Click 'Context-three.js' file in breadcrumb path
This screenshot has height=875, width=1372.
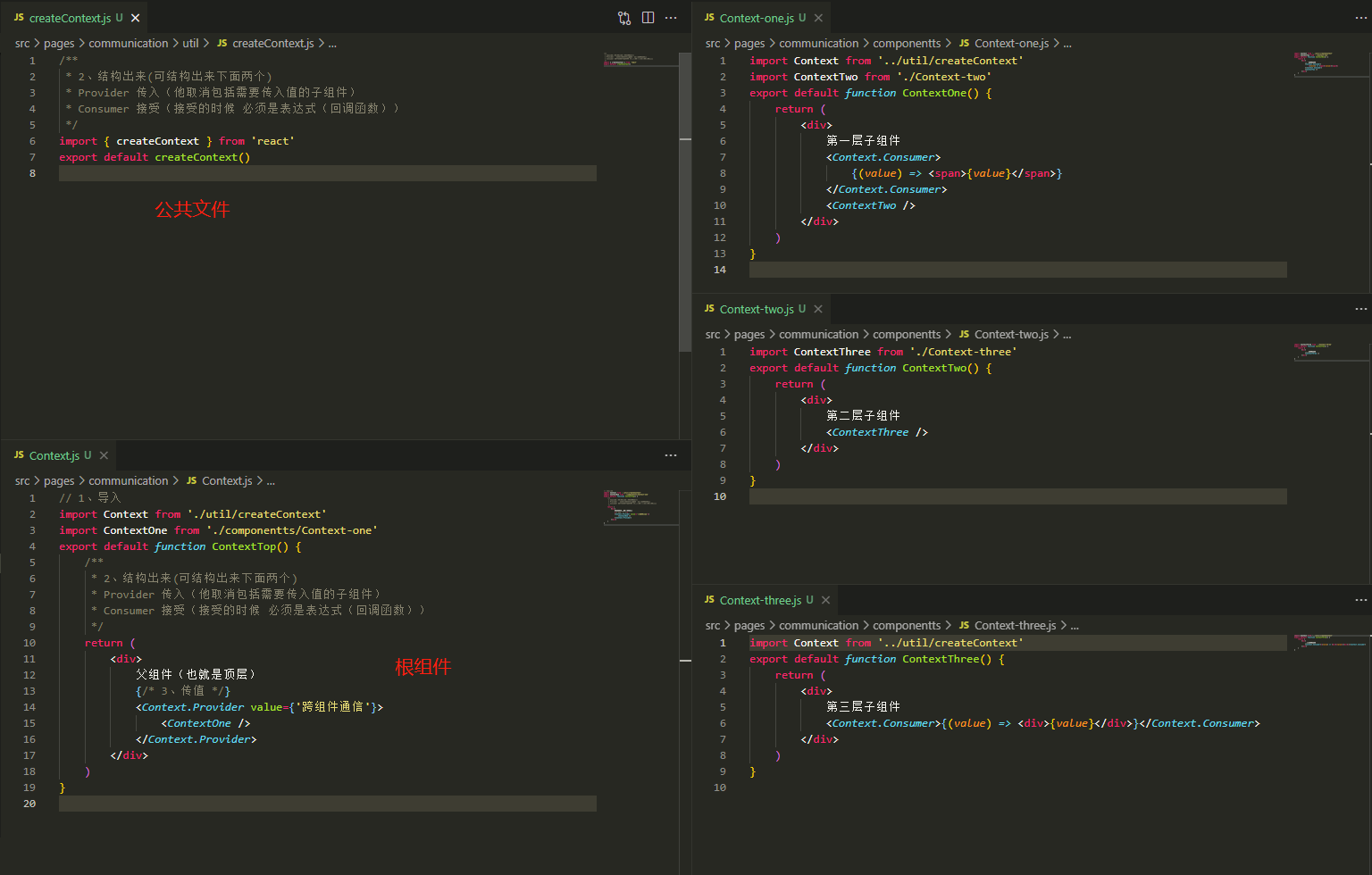pos(1015,625)
